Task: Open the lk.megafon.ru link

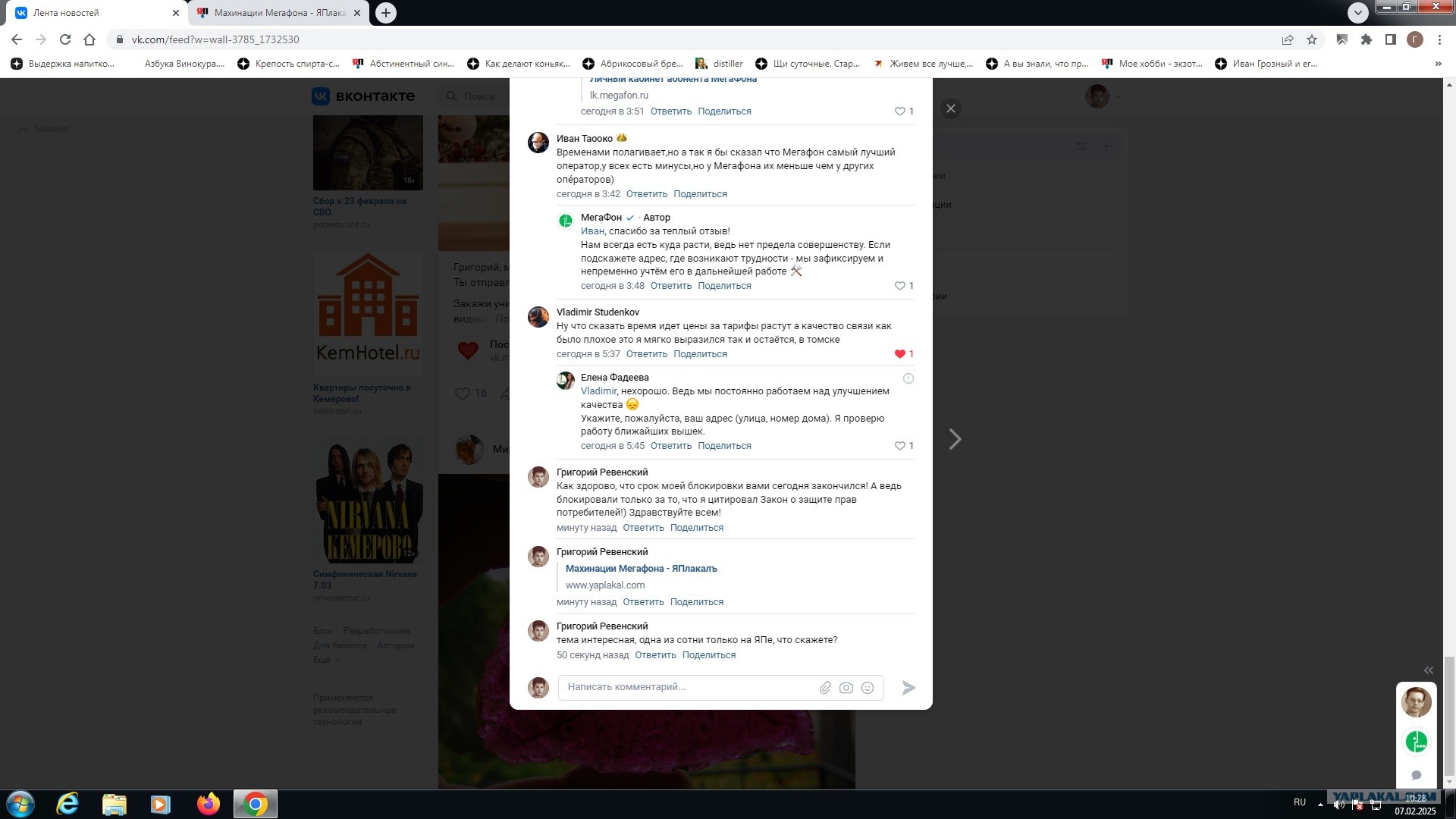Action: 619,96
